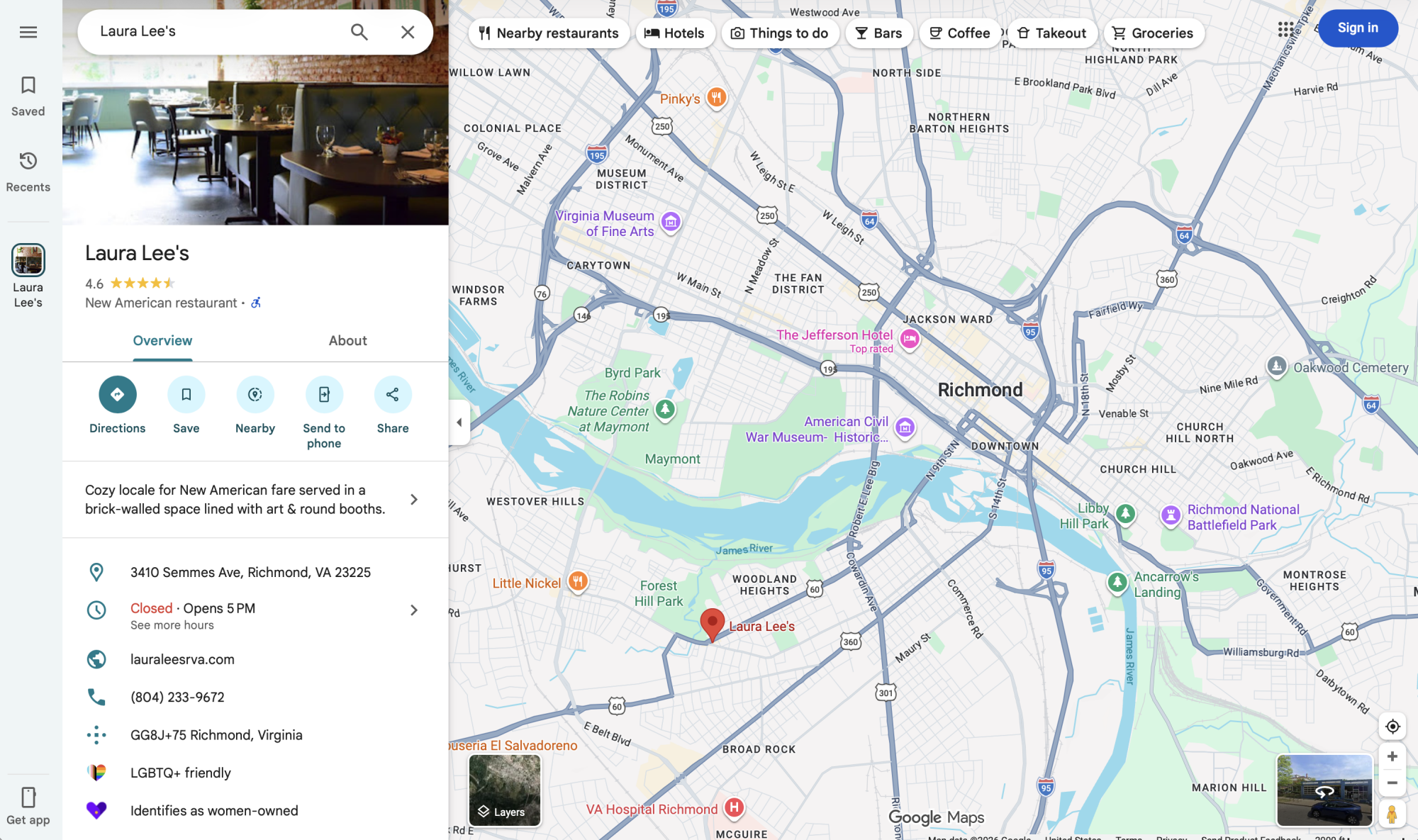Show your location on map
This screenshot has height=840, width=1418.
pyautogui.click(x=1392, y=727)
